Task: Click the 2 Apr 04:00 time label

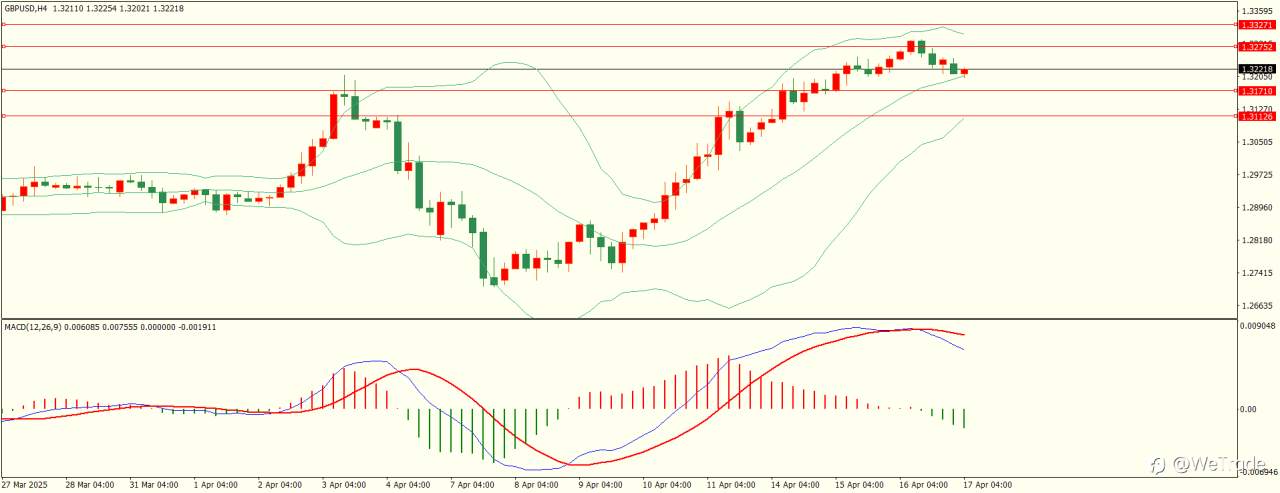Action: [280, 485]
